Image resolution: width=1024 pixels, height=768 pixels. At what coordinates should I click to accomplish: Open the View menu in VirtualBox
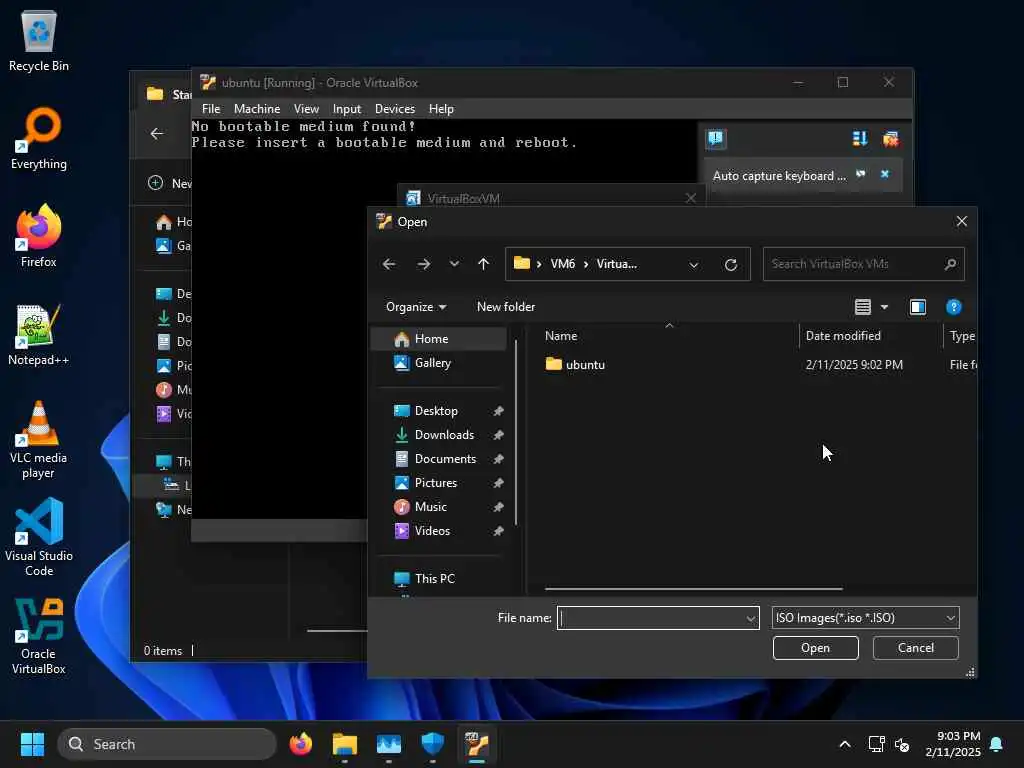306,109
